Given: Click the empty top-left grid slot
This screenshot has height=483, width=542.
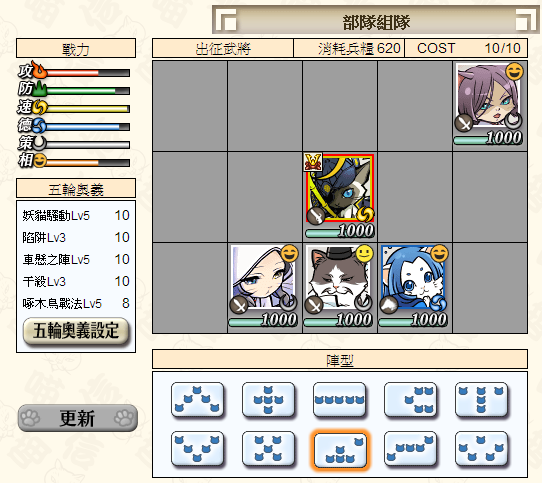Looking at the screenshot, I should pyautogui.click(x=190, y=105).
